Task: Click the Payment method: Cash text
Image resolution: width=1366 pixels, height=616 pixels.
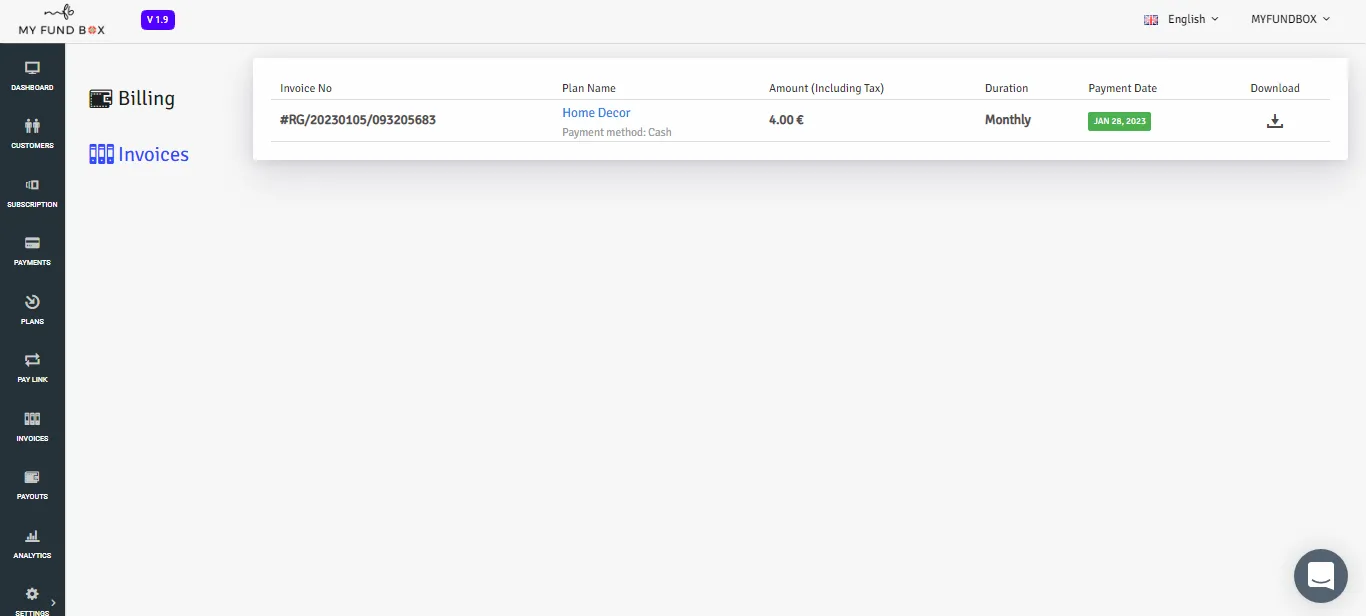Action: tap(617, 132)
